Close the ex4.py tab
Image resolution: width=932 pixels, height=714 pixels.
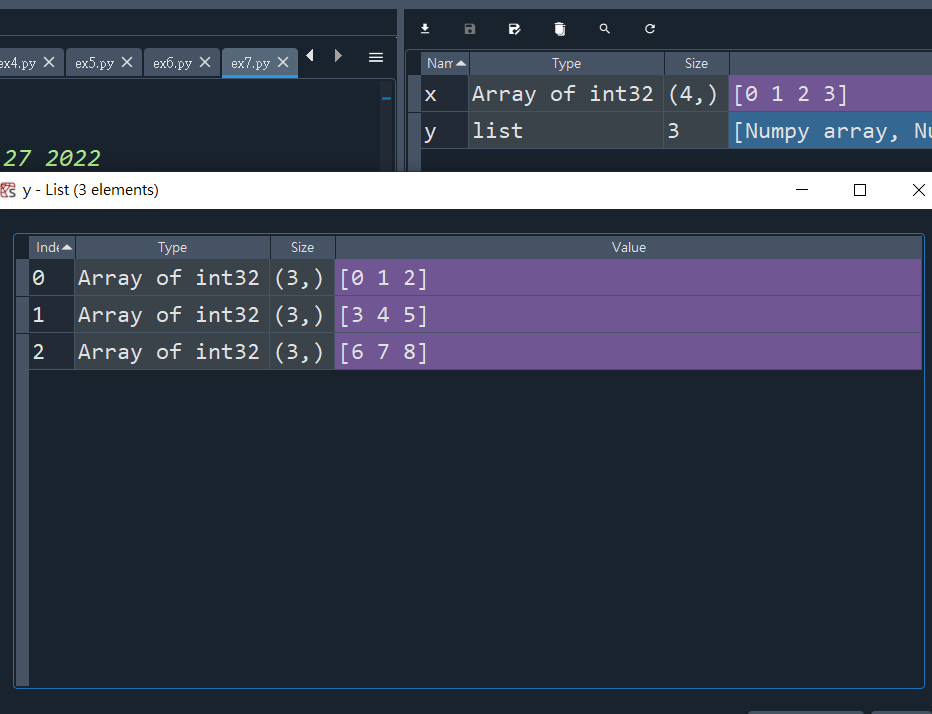point(49,62)
